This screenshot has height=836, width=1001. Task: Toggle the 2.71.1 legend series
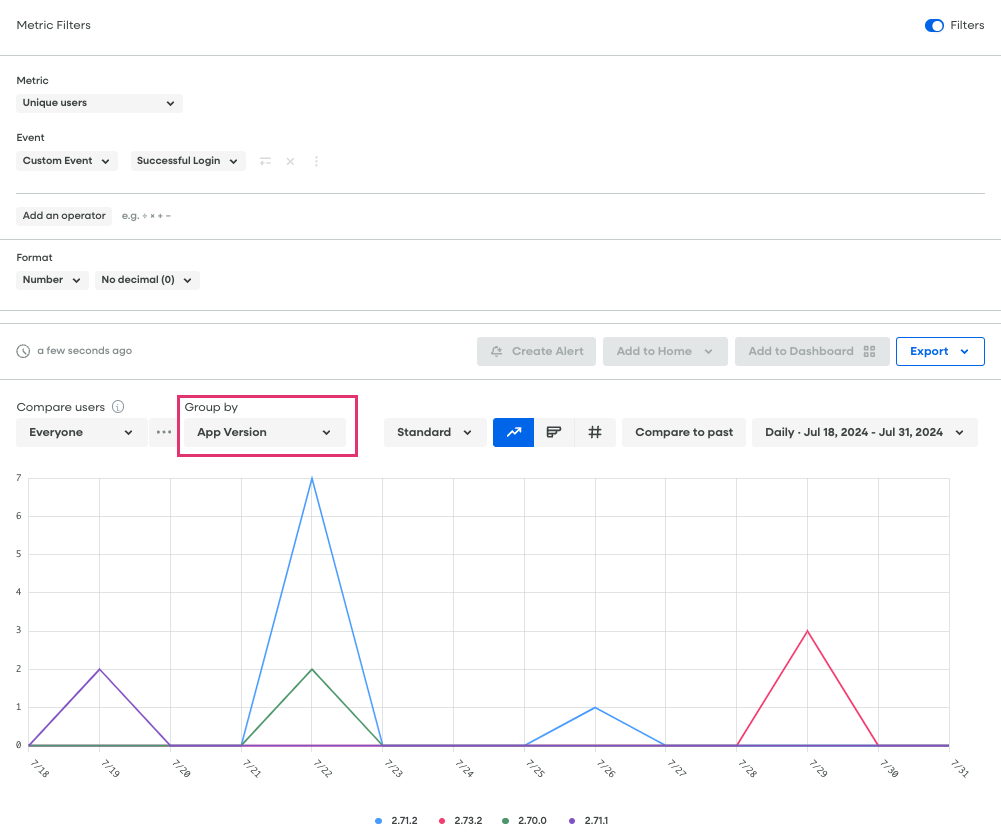588,821
